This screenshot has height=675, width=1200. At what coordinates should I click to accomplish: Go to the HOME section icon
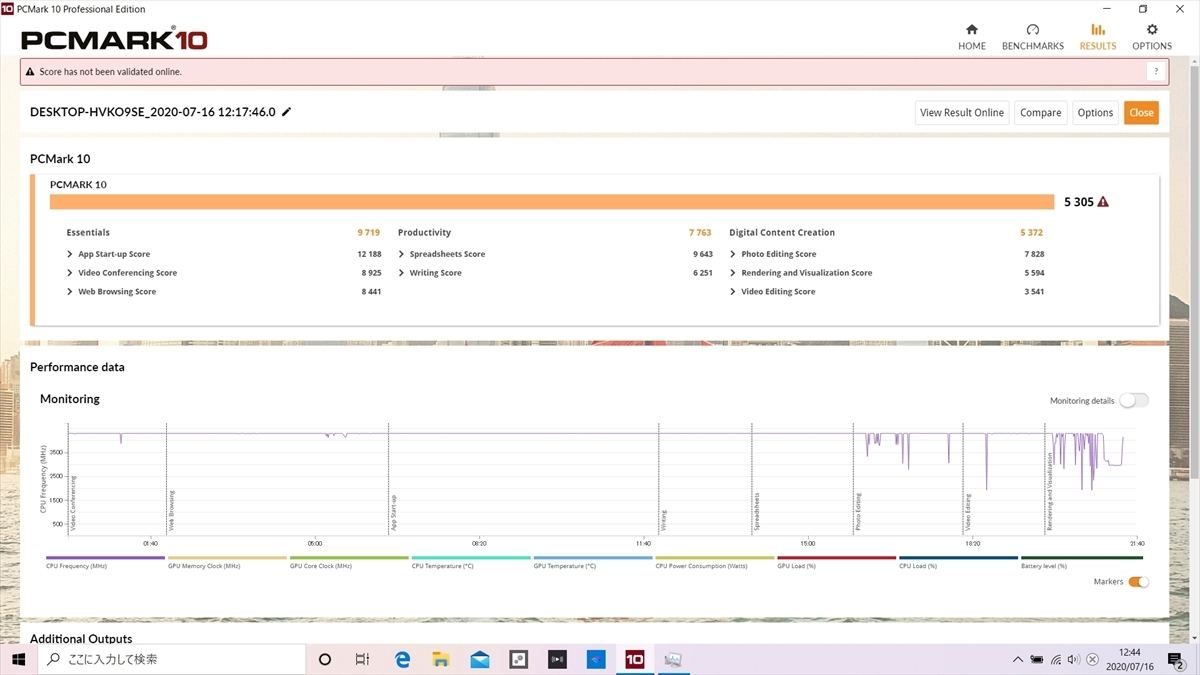pyautogui.click(x=971, y=30)
